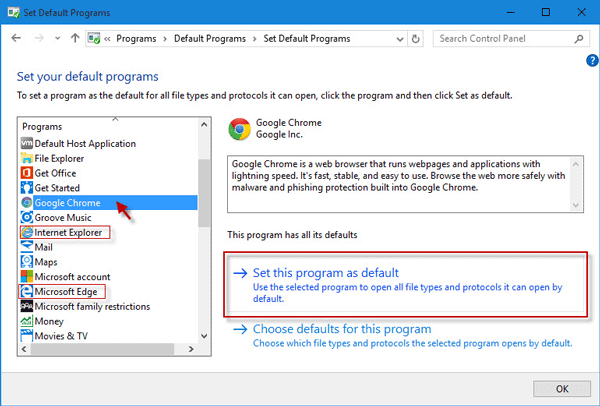Click the programs list vertical scrollbar thumb
Screen dimensions: 600x406
pos(204,193)
